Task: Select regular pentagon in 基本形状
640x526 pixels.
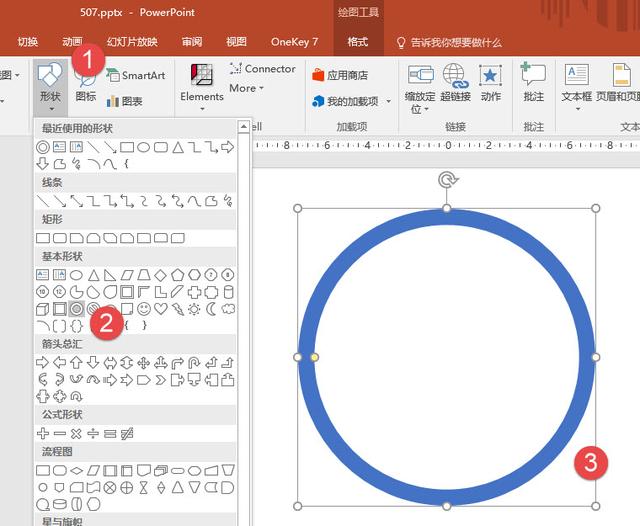Action: (177, 275)
